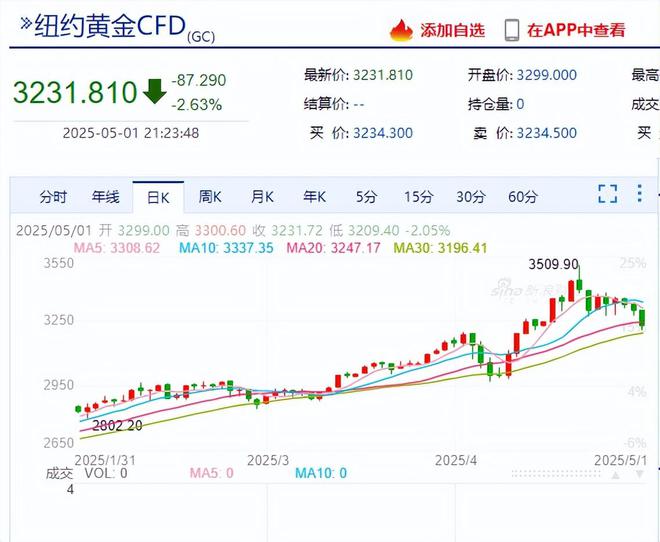Click the phone icon beside 在APP中查看
The image size is (660, 542).
coord(512,30)
